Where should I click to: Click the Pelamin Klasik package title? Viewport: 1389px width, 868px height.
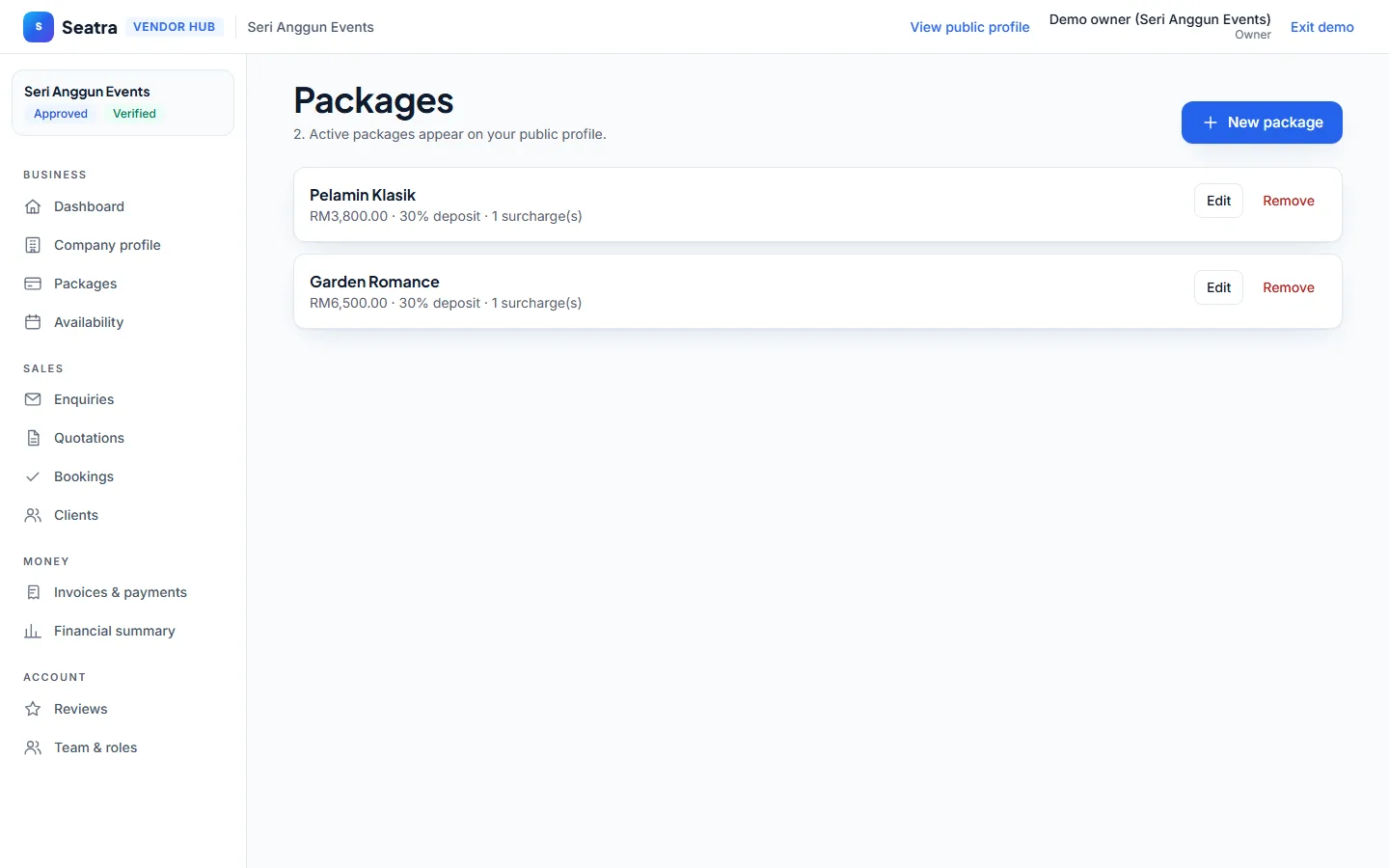tap(363, 195)
